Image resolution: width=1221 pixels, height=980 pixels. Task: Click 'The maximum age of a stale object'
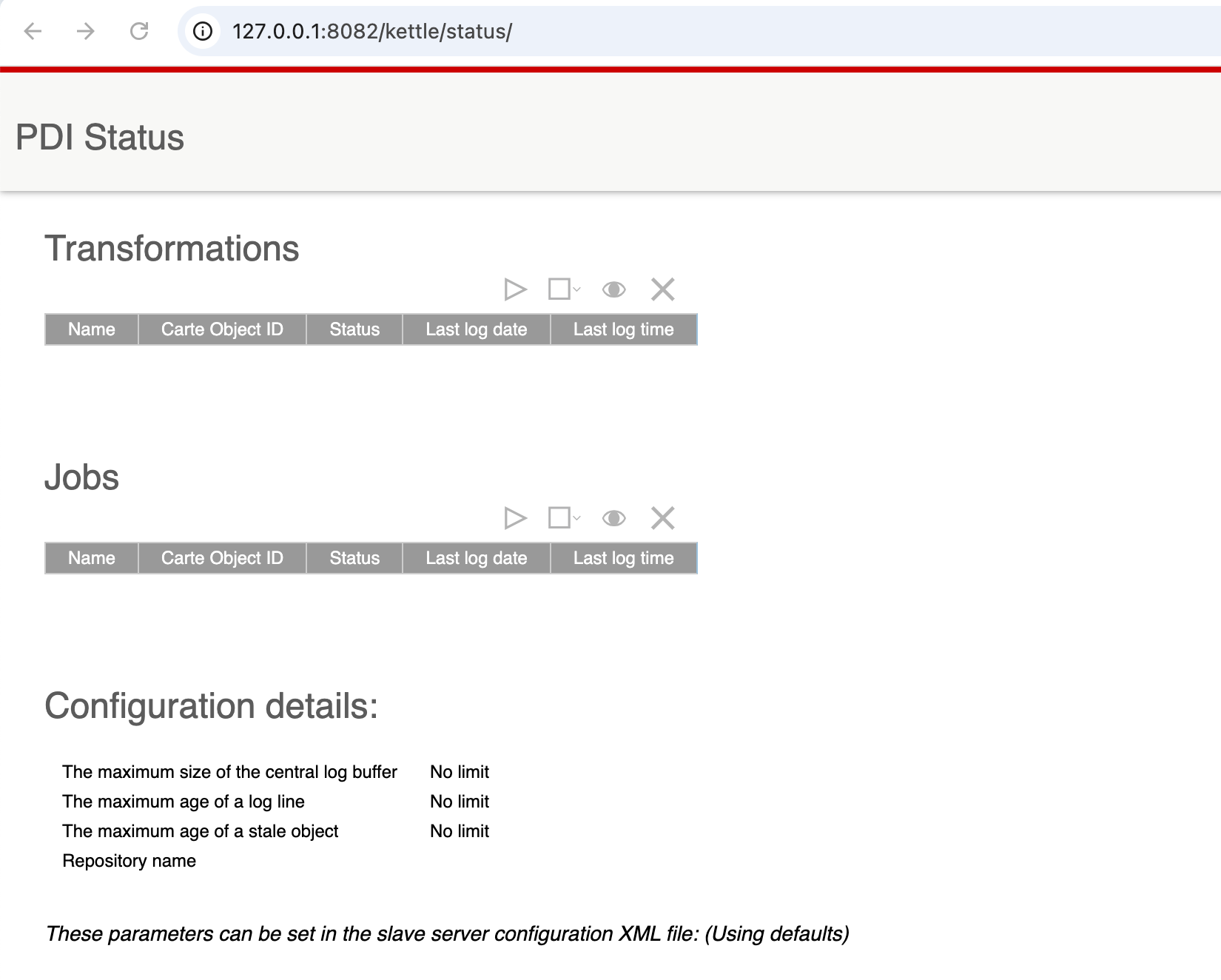pyautogui.click(x=200, y=831)
